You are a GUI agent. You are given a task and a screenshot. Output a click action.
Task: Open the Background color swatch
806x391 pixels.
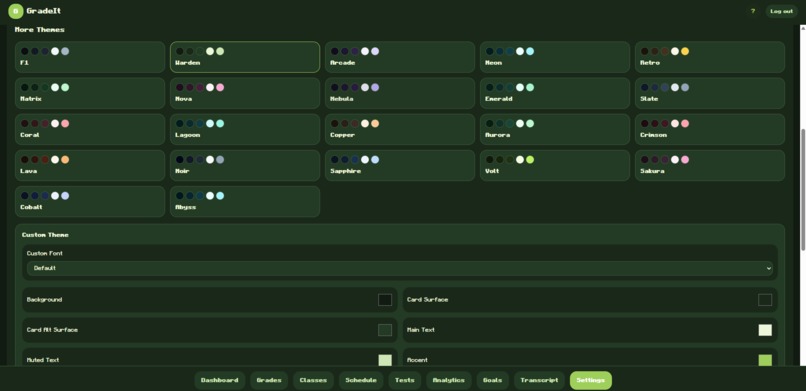[385, 300]
